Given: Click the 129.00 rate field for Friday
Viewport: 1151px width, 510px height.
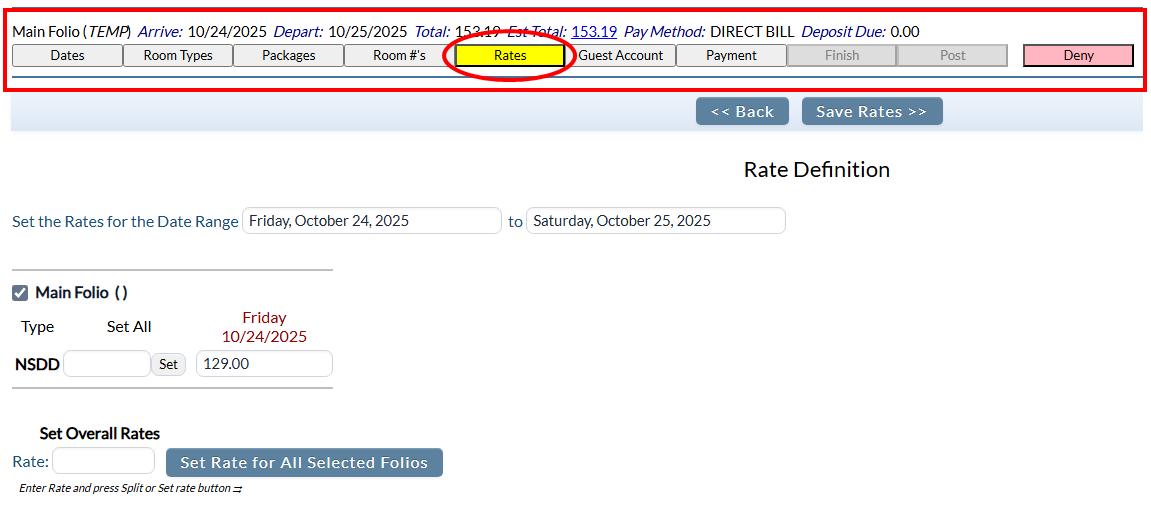Looking at the screenshot, I should (264, 364).
